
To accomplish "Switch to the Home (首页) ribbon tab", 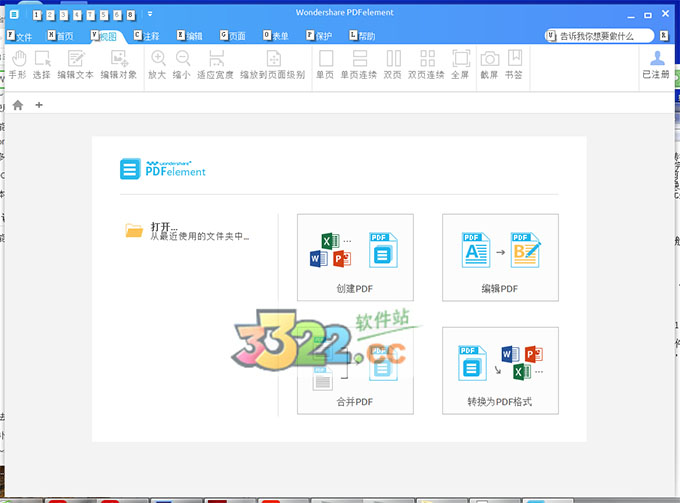I will click(x=60, y=36).
